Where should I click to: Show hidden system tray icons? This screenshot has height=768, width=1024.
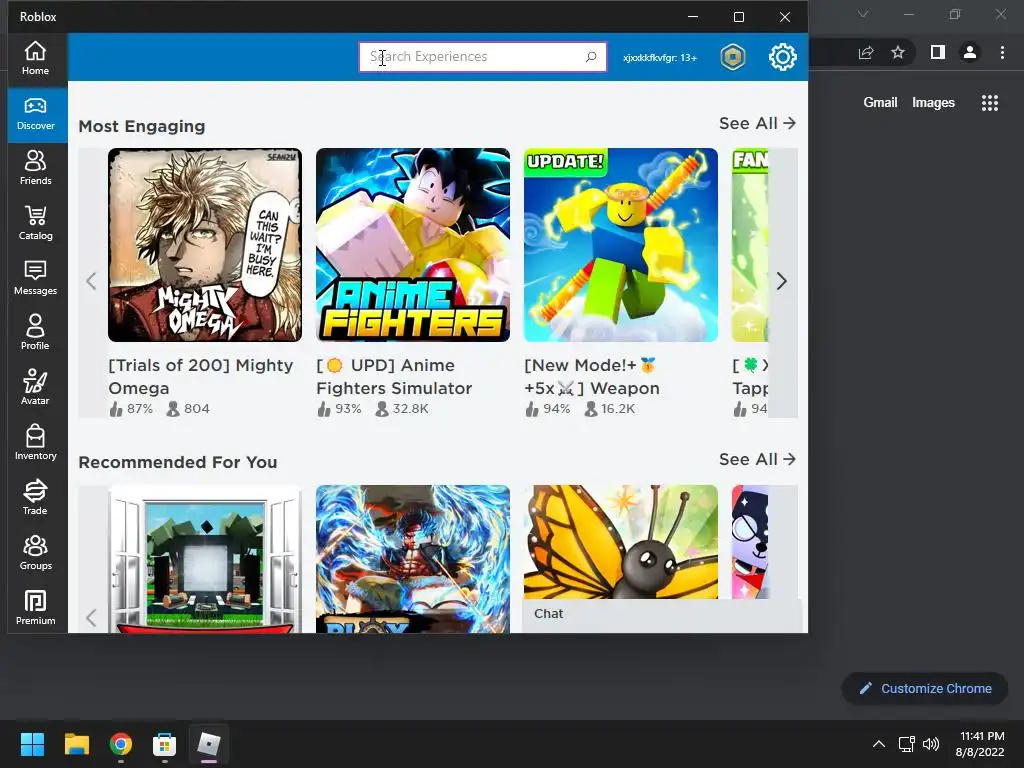(879, 744)
